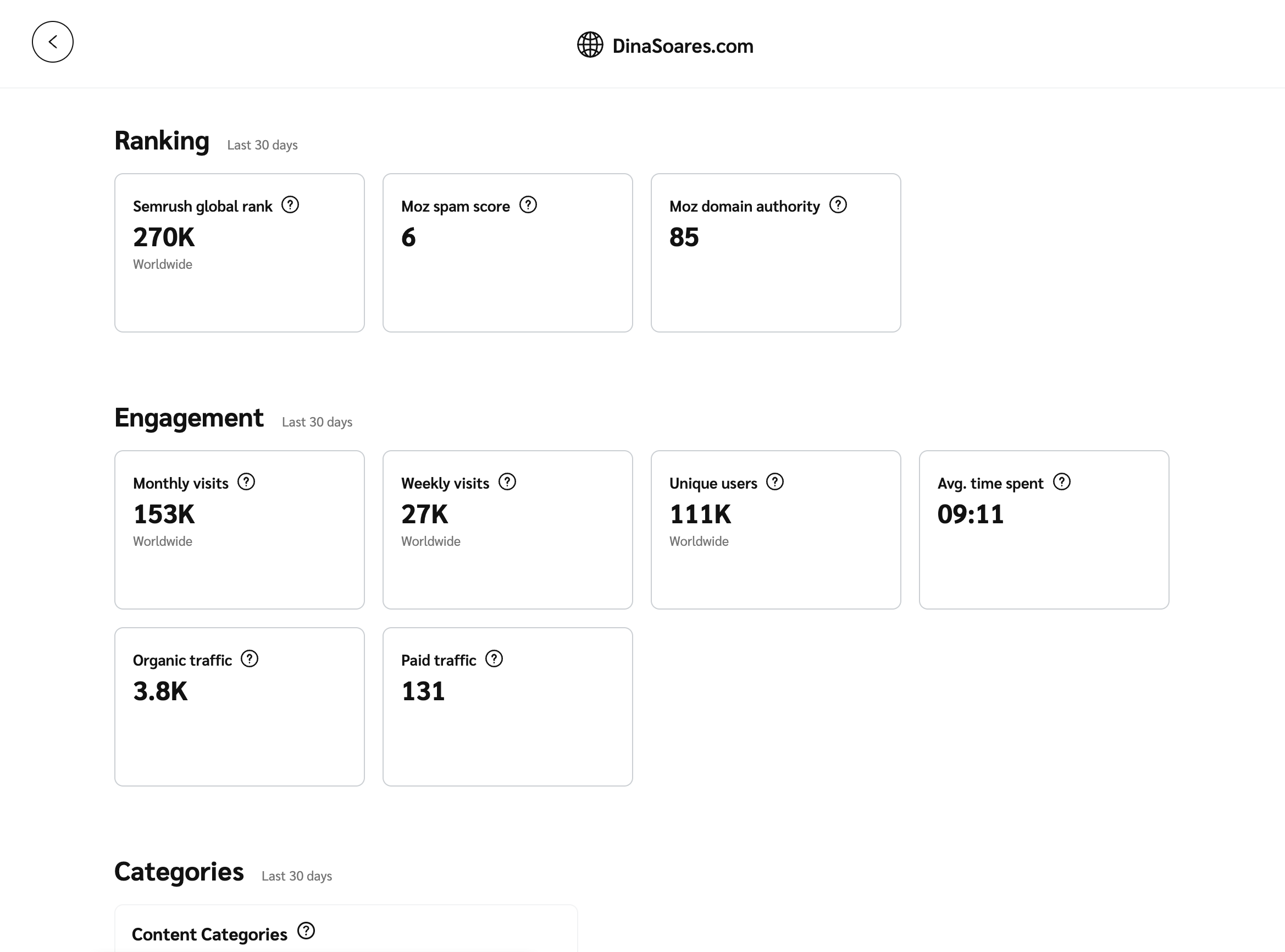The width and height of the screenshot is (1285, 952).
Task: Open help icon next to Moz spam score
Action: [528, 205]
